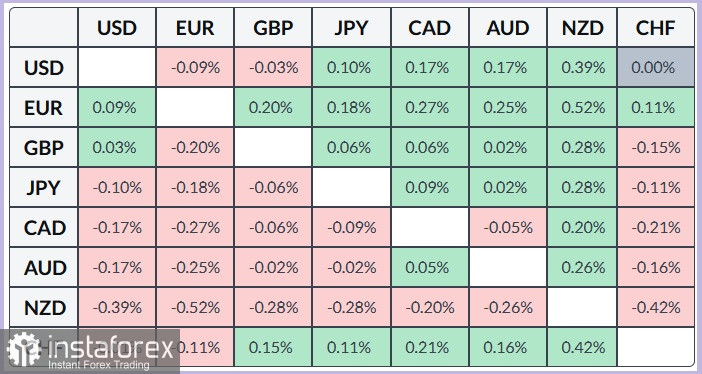
Task: Click the GBP column header
Action: 273,28
